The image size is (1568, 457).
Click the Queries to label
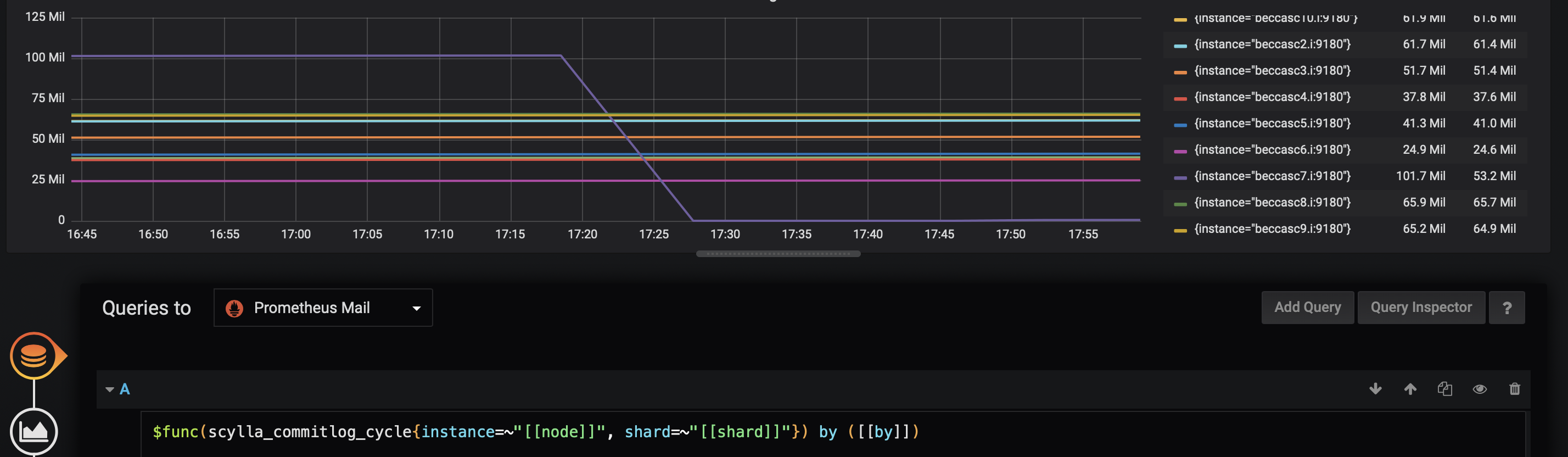[x=146, y=308]
